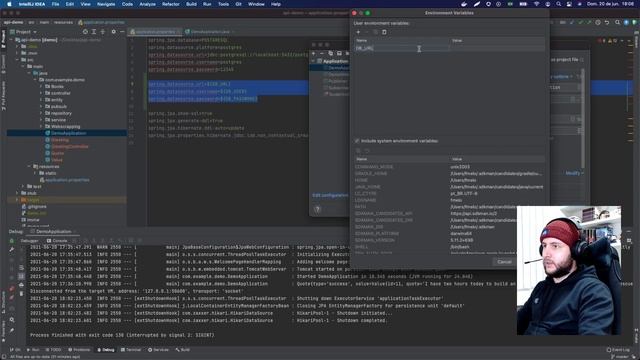Open the Debugger tab in Debug panel

29,240
